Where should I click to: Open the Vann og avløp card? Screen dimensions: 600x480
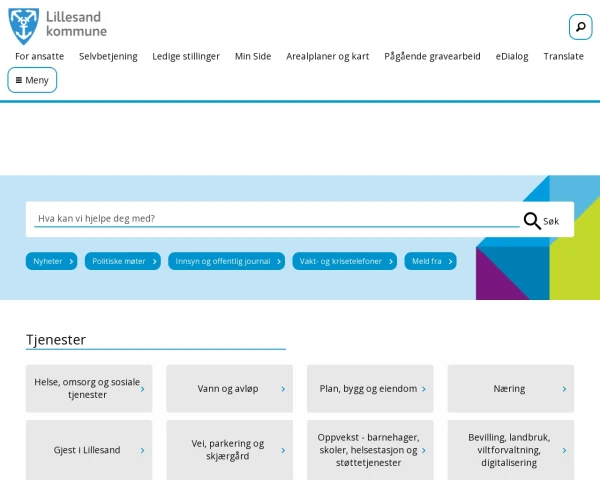230,389
